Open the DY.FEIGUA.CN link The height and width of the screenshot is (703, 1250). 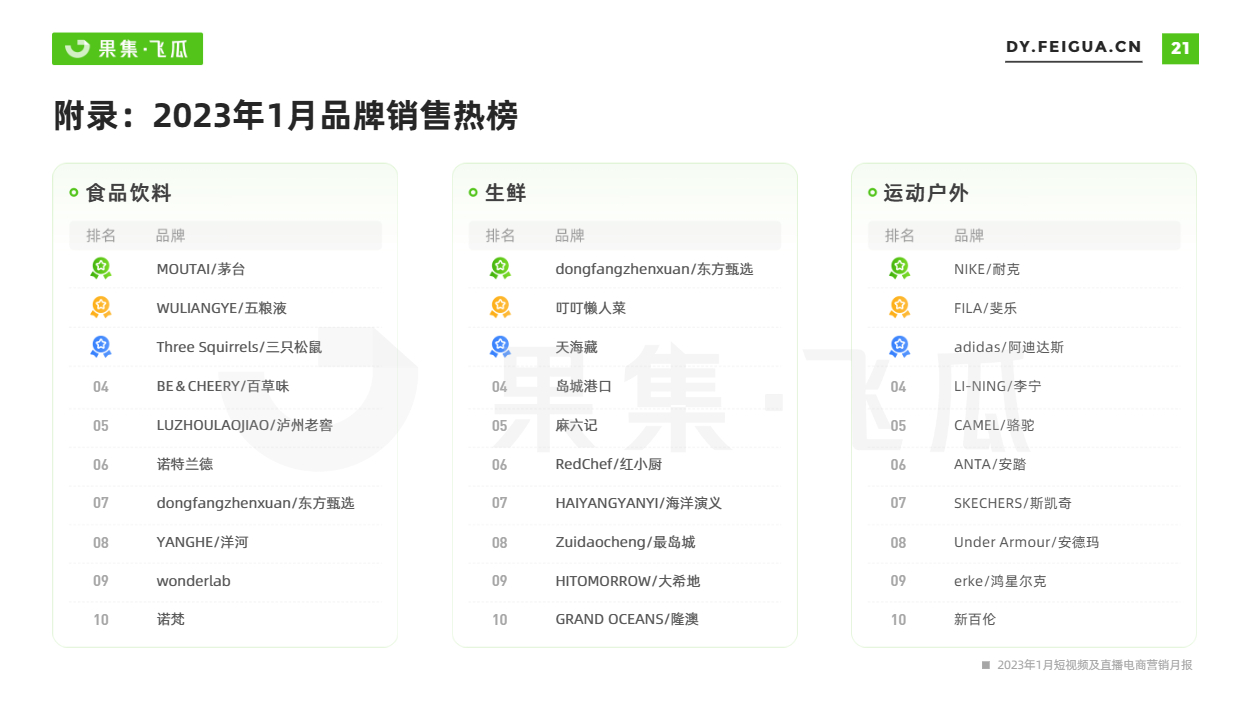point(1073,48)
